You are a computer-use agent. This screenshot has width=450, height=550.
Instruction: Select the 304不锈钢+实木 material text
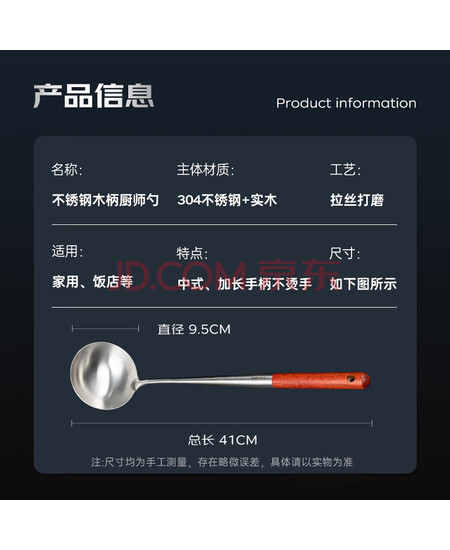[227, 200]
